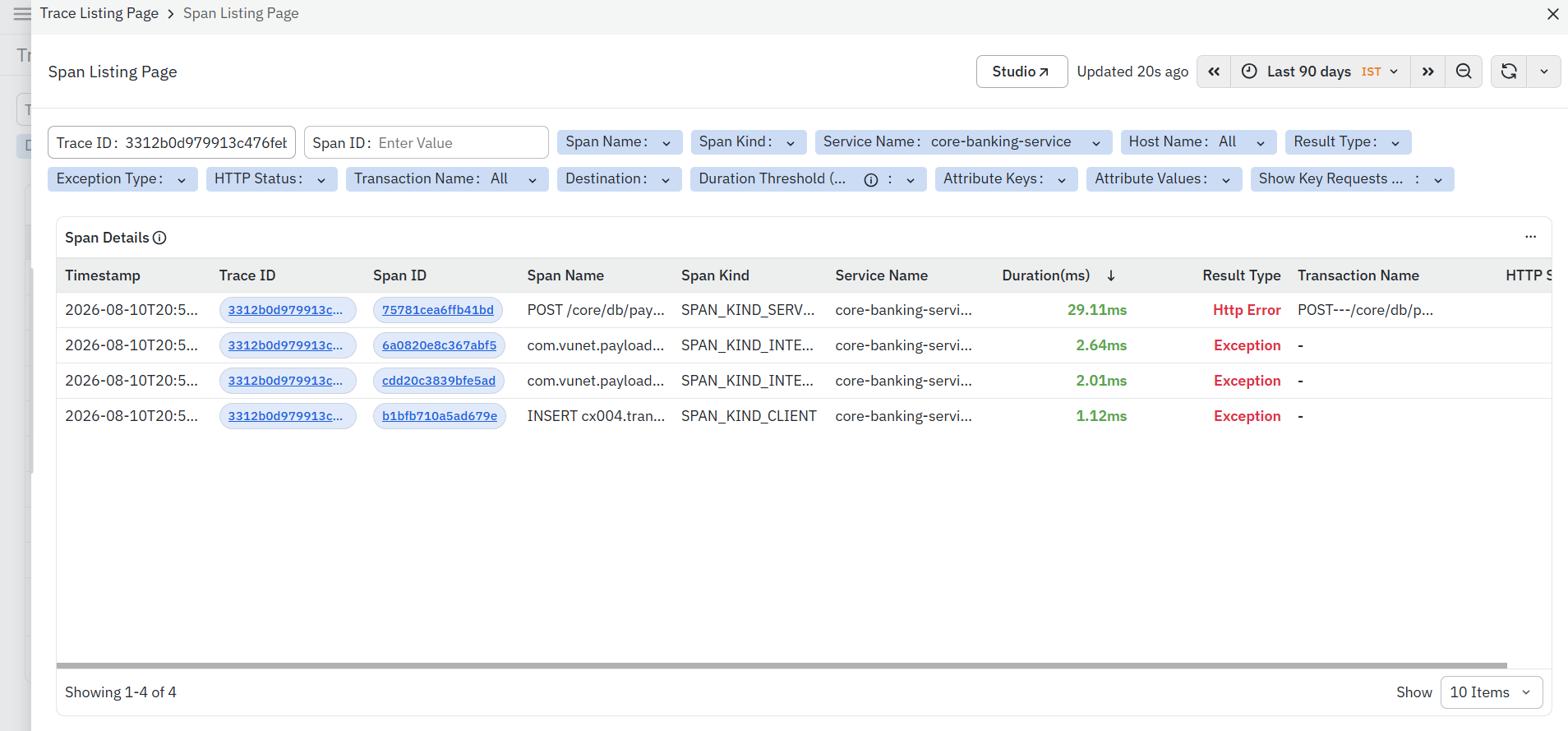Expand Attribute Keys filter dropdown
The height and width of the screenshot is (731, 1568).
pos(1006,179)
